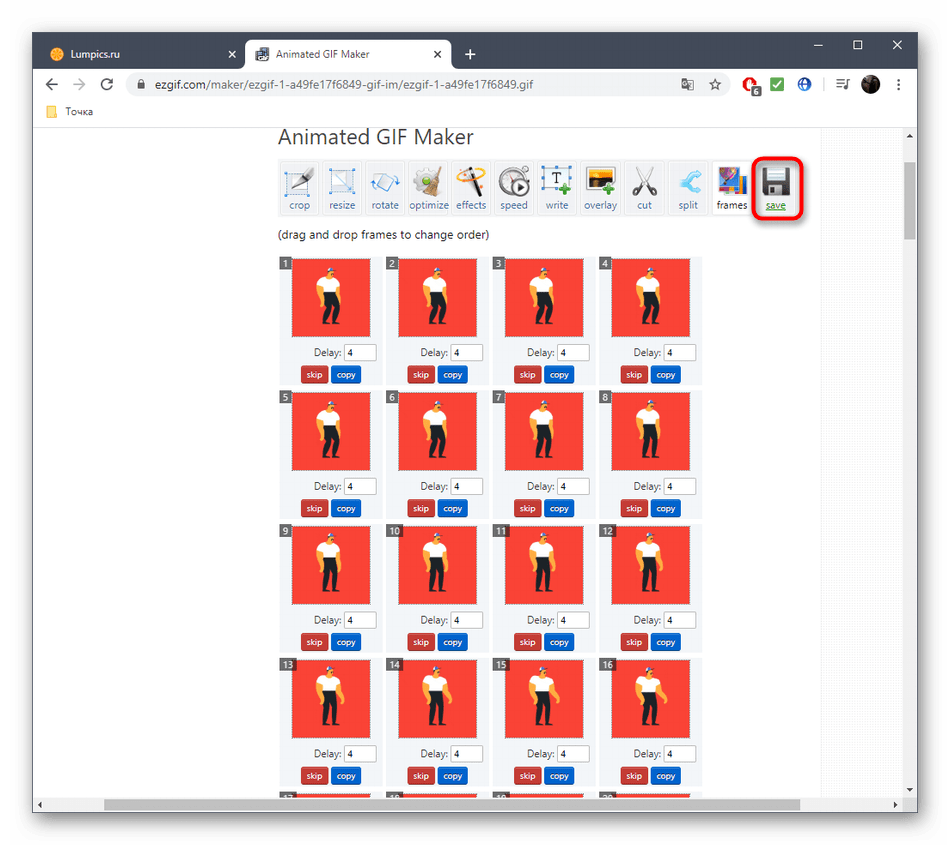
Task: Open the Chrome three-dot menu
Action: [x=899, y=84]
